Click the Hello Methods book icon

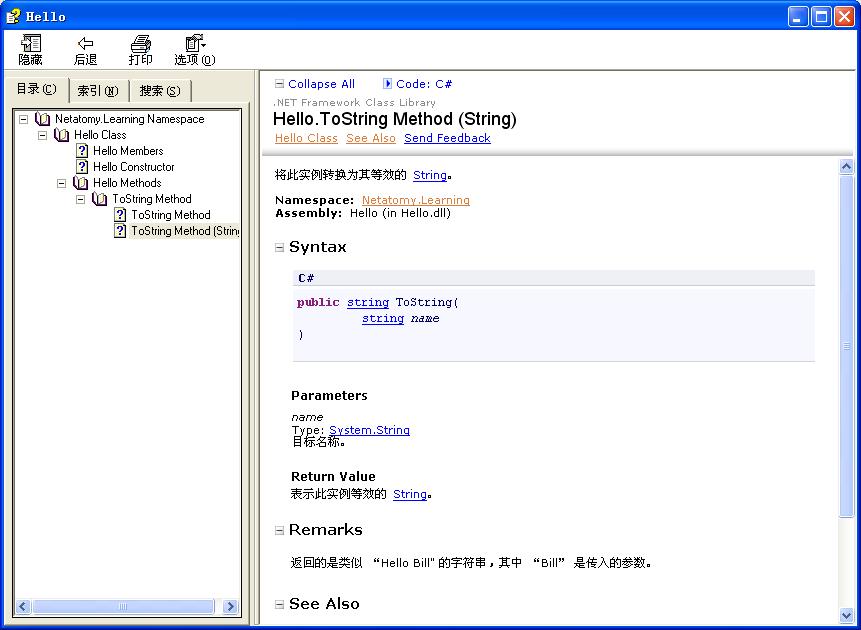[80, 183]
